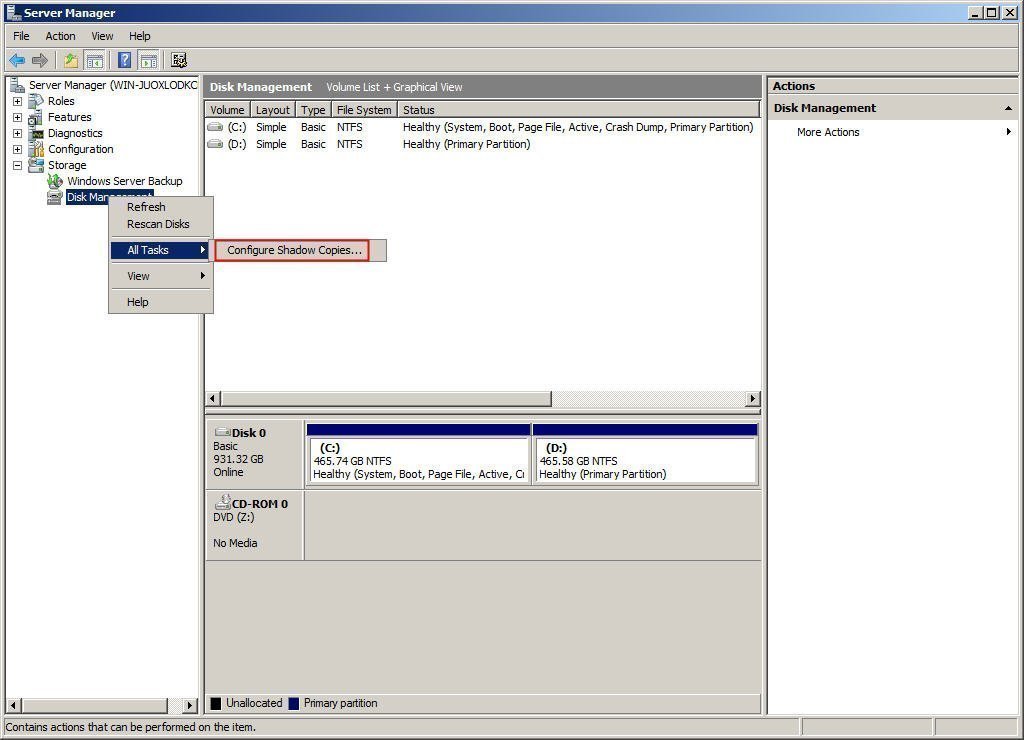
Task: Click the volume list scrollbar left arrow
Action: tap(213, 398)
